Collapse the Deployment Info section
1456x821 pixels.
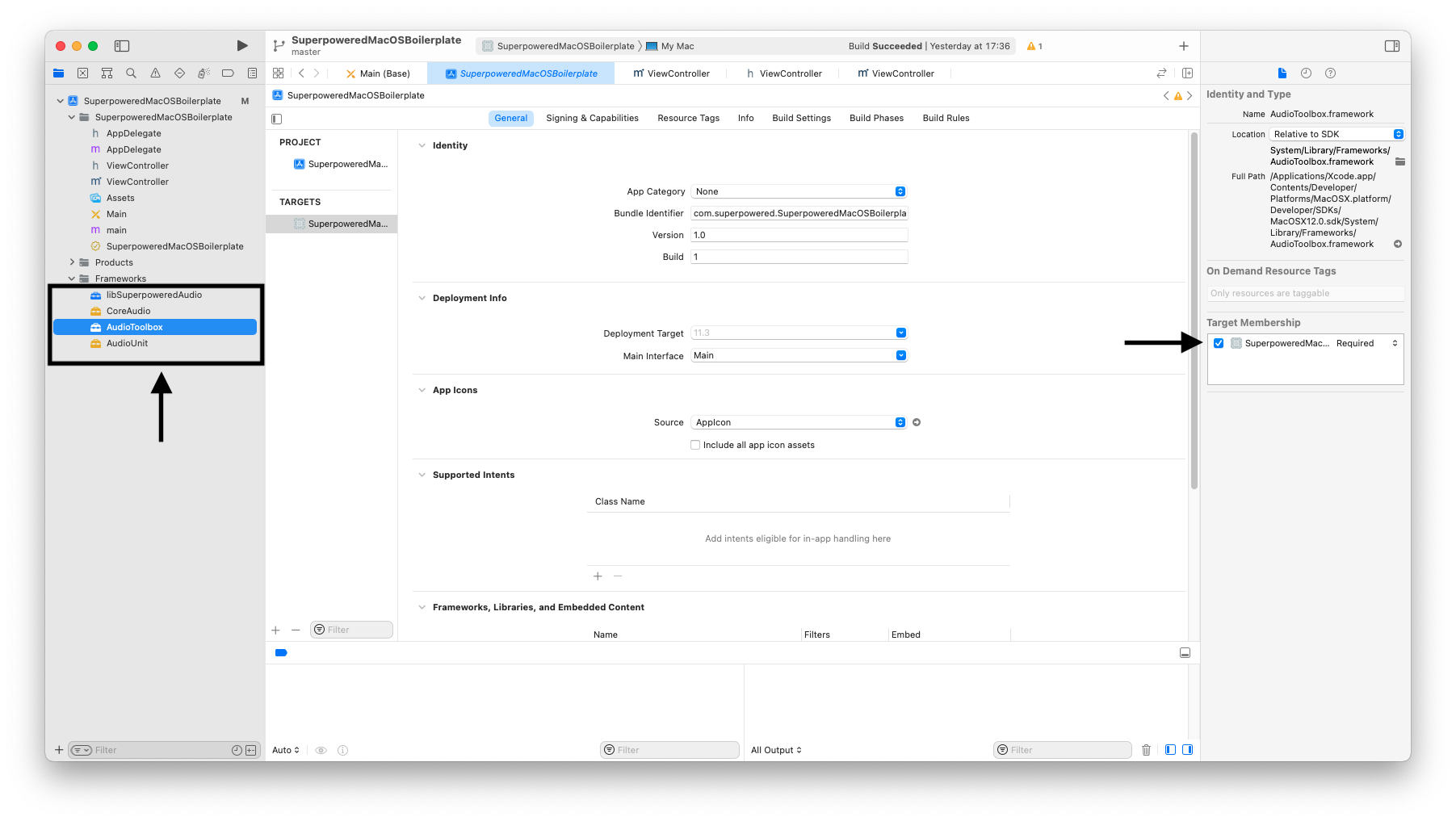pyautogui.click(x=422, y=298)
